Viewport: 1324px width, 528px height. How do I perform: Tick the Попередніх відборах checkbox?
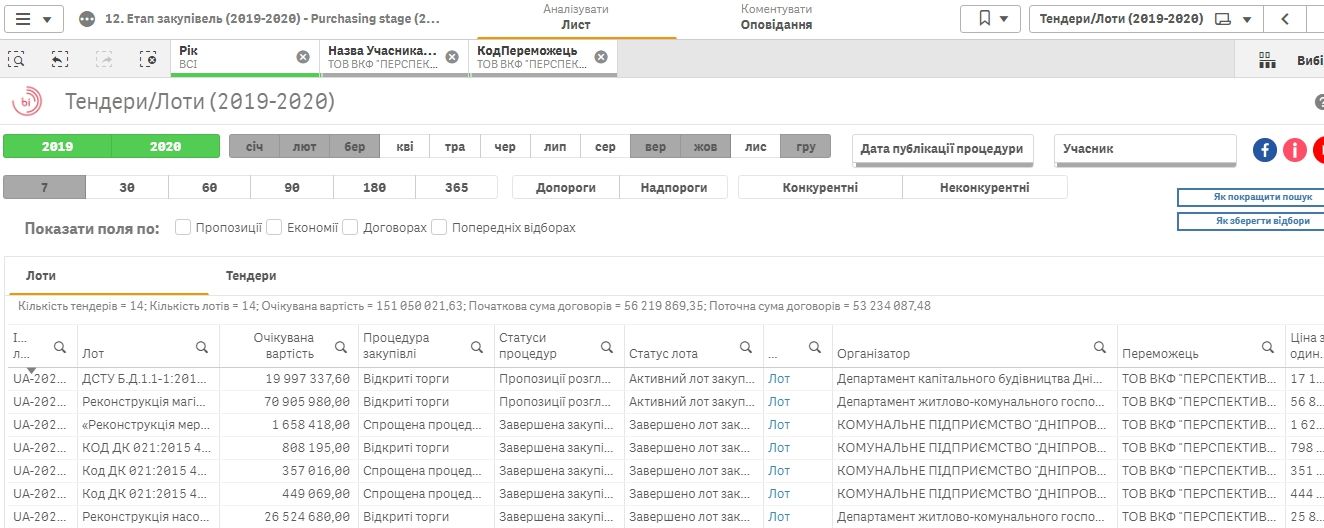439,228
